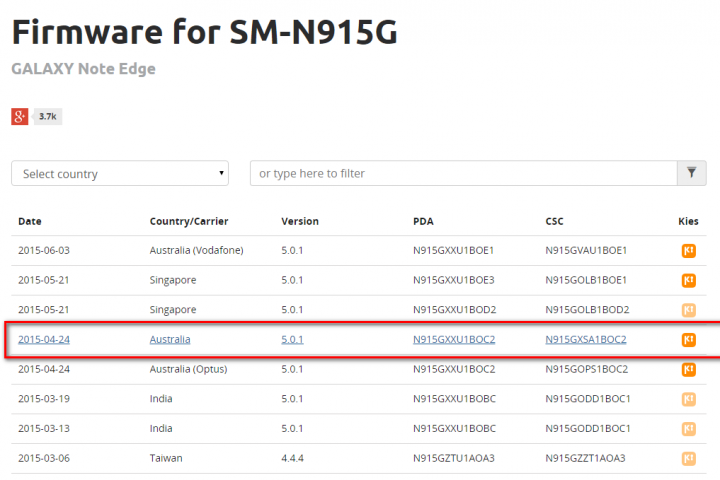Click the 'Firmware for SM-N915G' heading
The image size is (720, 480).
[x=204, y=32]
